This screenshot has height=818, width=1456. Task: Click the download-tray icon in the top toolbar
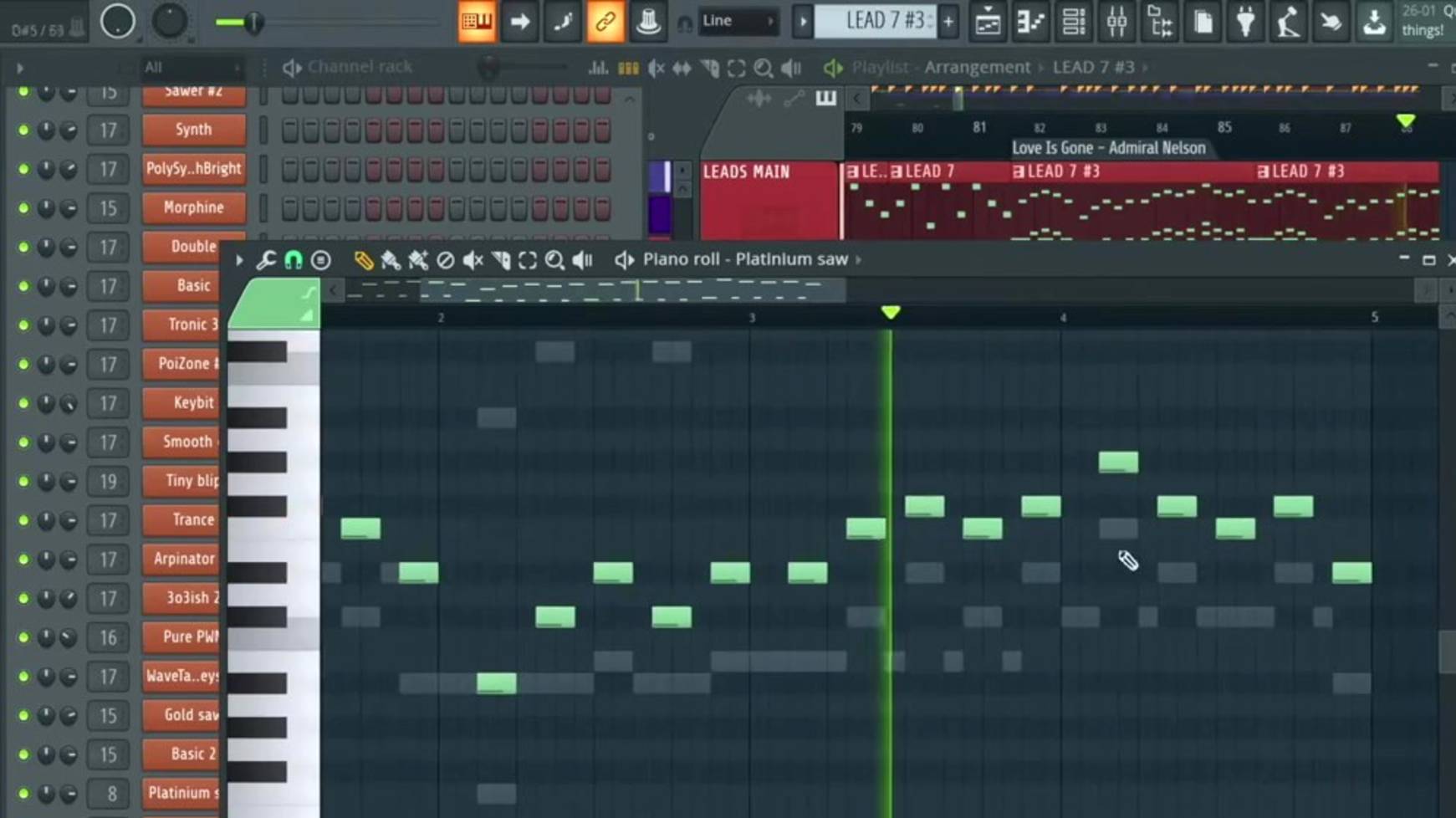click(x=1374, y=22)
